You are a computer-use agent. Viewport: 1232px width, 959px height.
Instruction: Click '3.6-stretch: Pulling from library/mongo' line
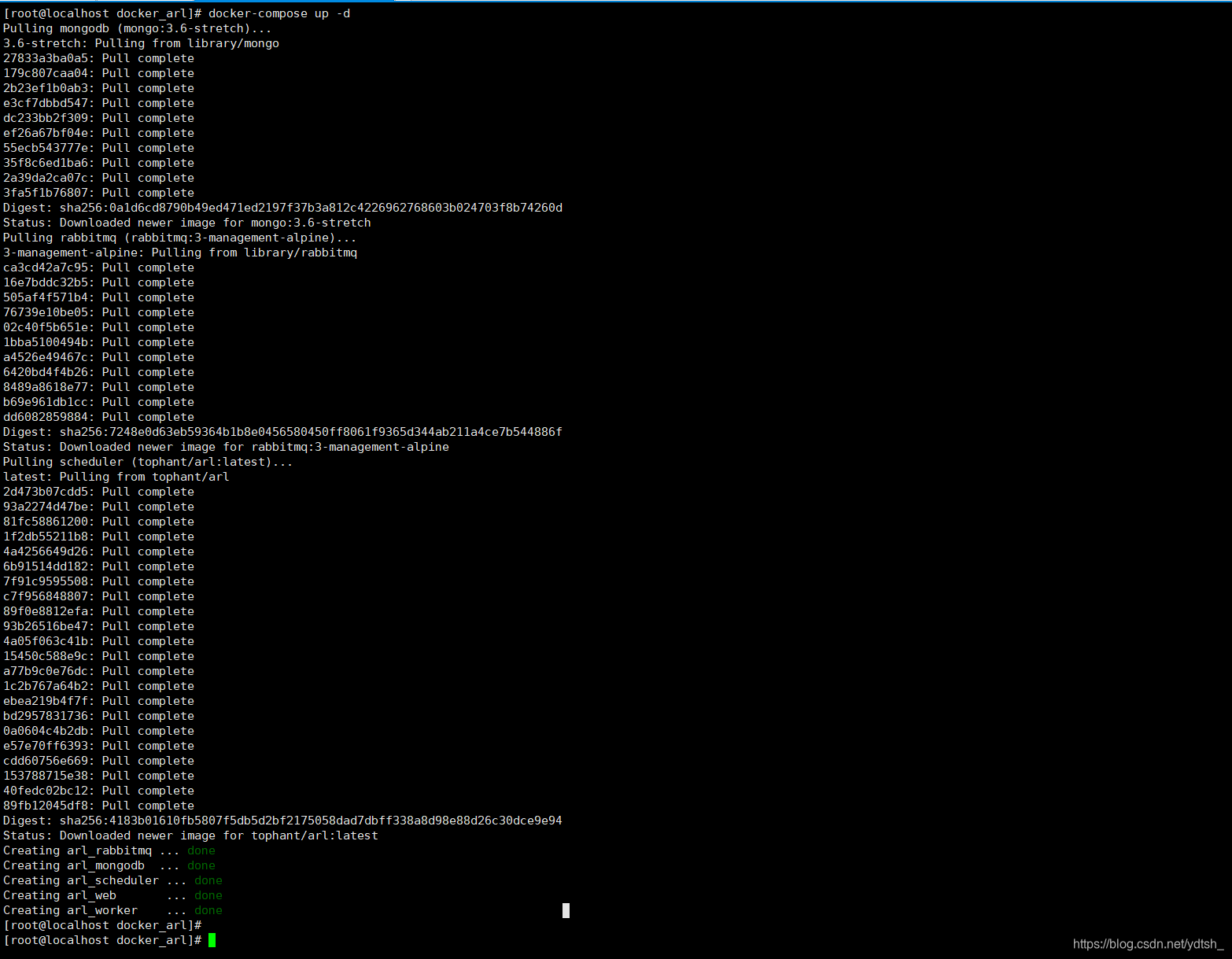[141, 43]
